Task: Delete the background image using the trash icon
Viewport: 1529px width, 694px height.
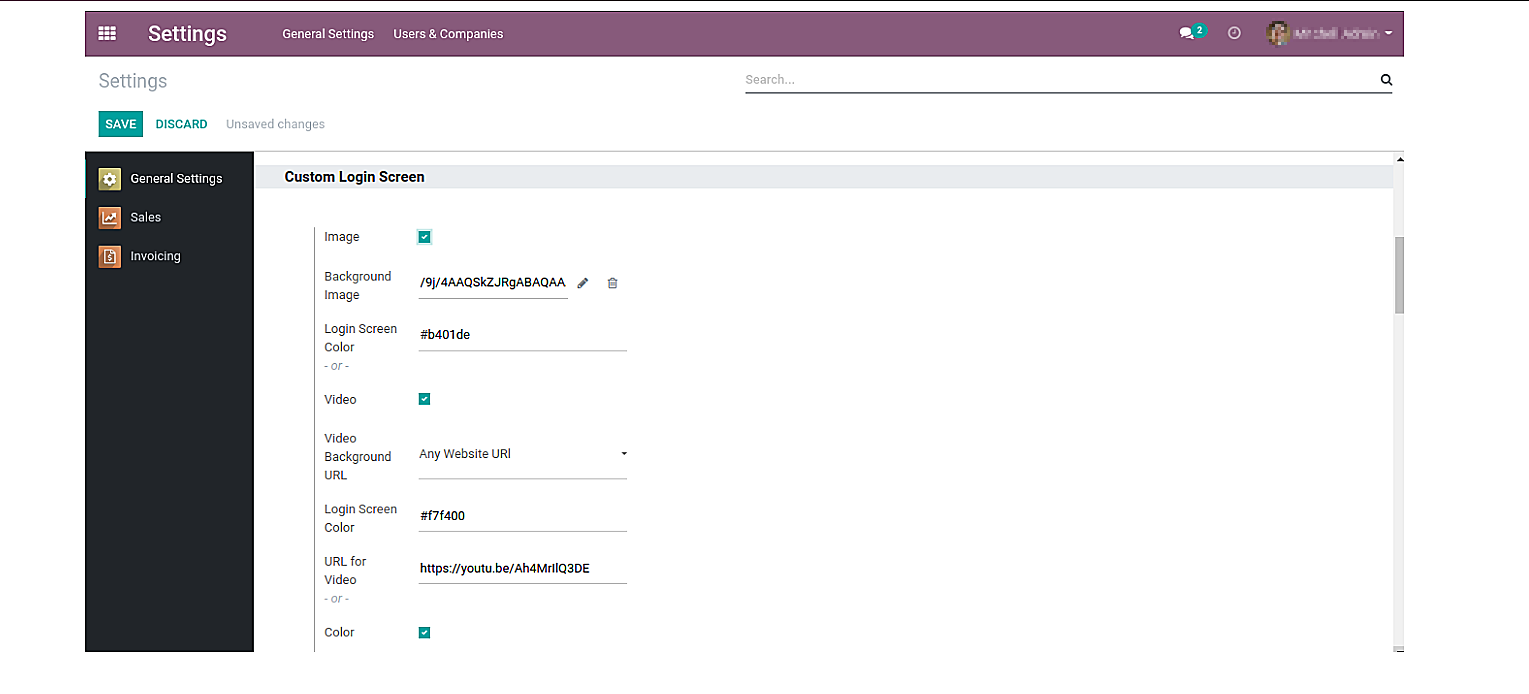Action: tap(612, 283)
